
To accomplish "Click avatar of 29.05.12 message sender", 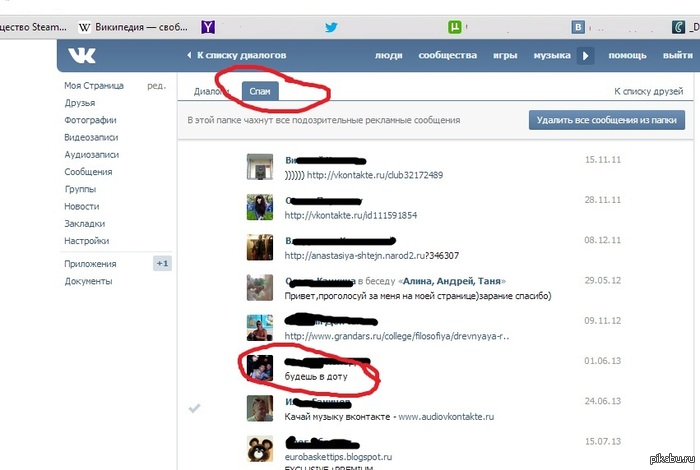I will tap(260, 287).
